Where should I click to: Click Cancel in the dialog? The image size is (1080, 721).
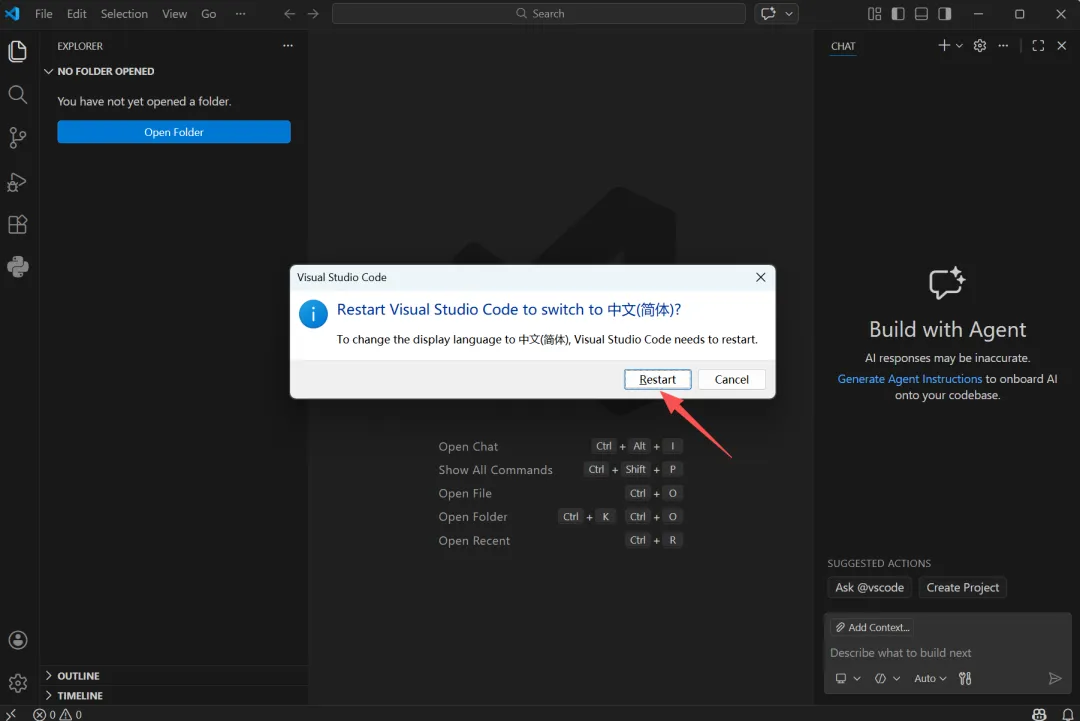coord(731,379)
